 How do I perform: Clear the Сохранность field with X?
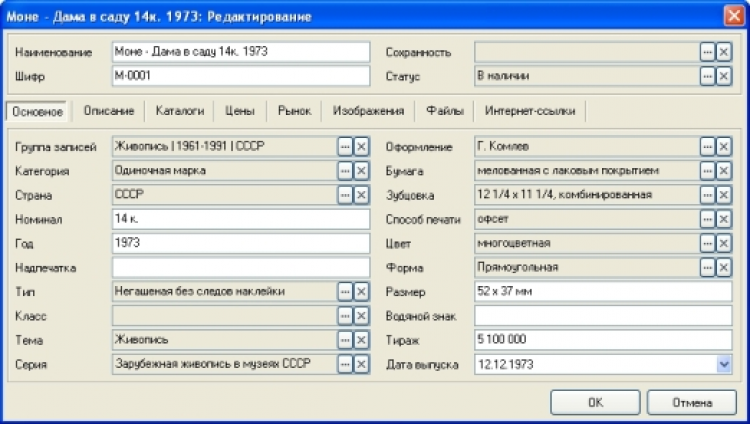coord(723,52)
